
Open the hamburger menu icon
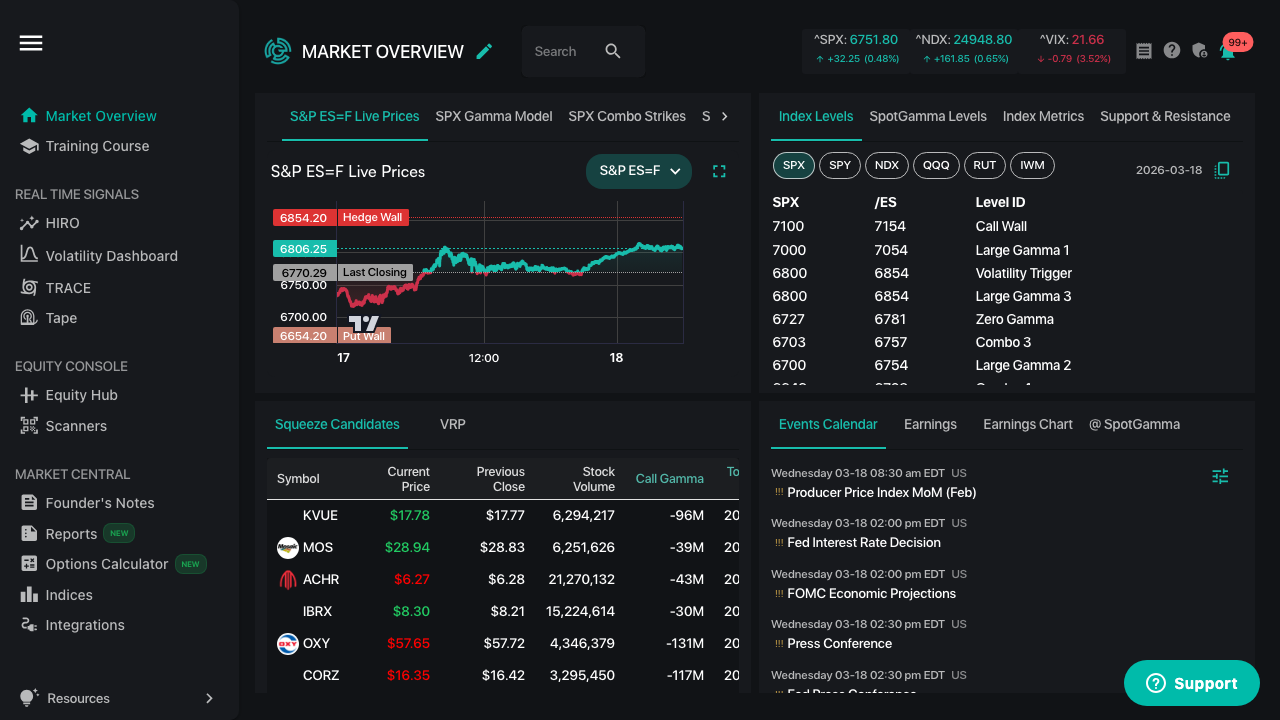point(31,43)
